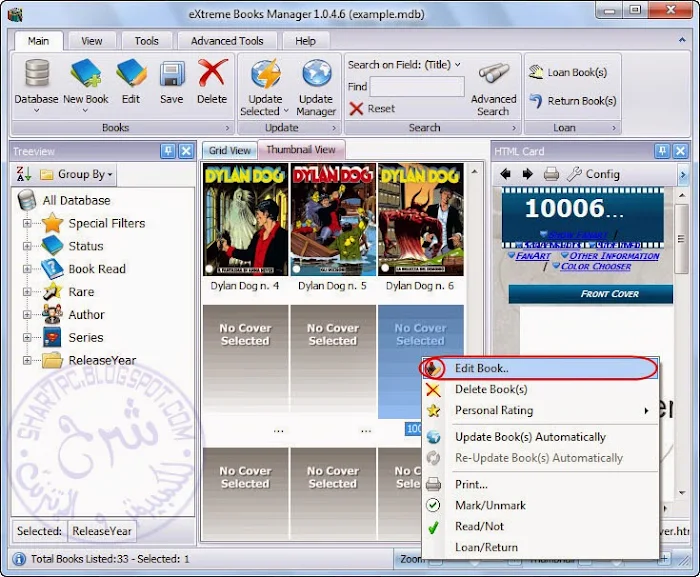The width and height of the screenshot is (700, 577).
Task: Open the Update Selected dropdown arrow
Action: pyautogui.click(x=286, y=111)
